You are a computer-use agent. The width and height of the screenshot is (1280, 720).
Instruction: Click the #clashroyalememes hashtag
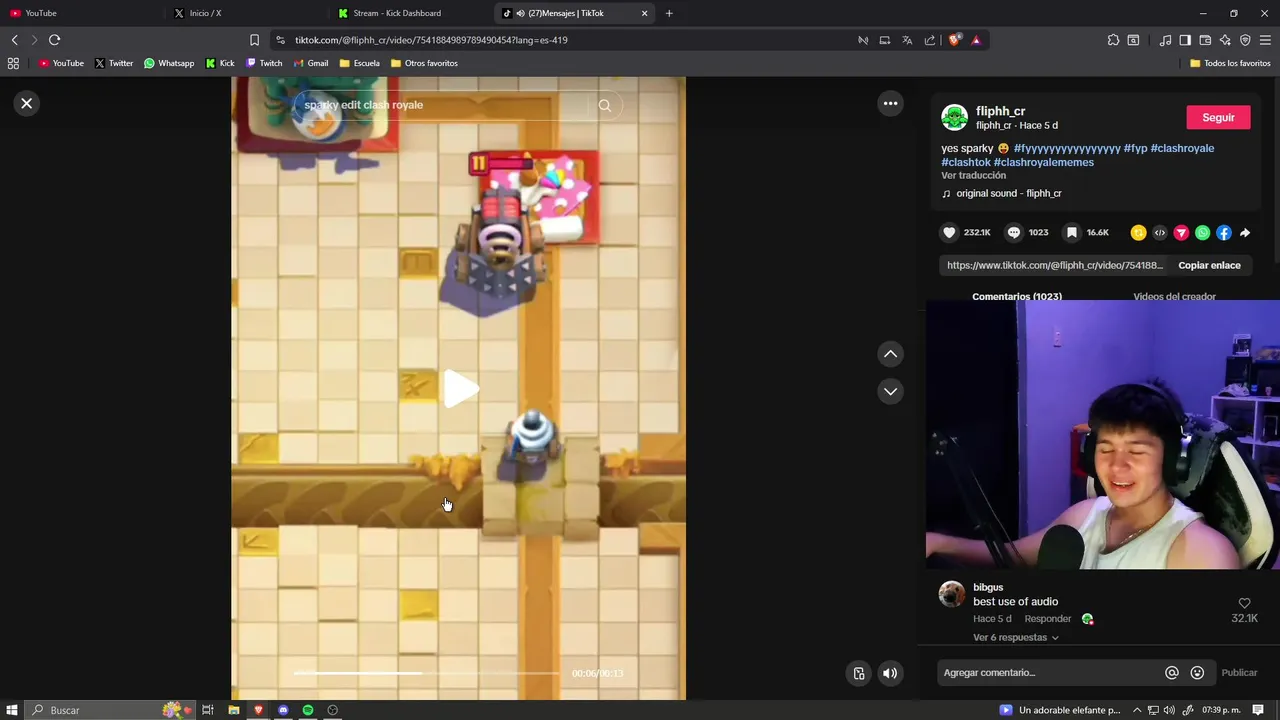[x=1044, y=162]
